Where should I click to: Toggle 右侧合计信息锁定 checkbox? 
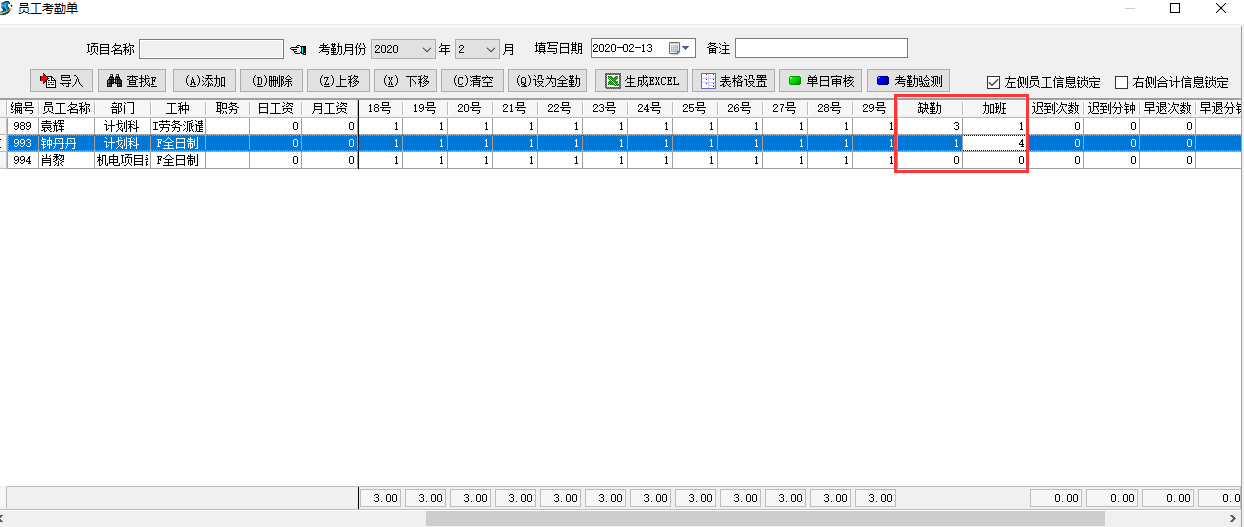click(1121, 82)
